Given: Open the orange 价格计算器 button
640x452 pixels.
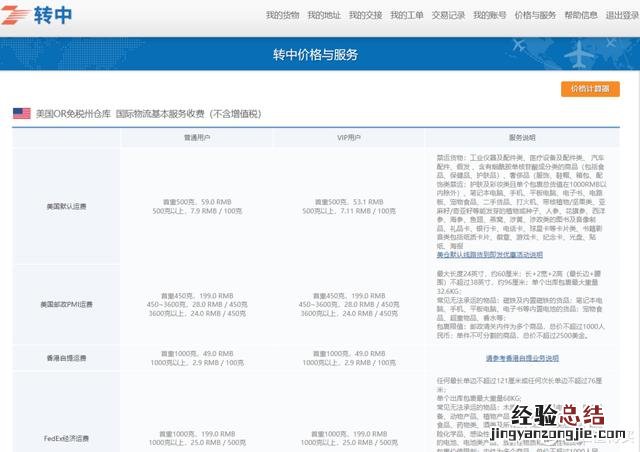Looking at the screenshot, I should [590, 88].
